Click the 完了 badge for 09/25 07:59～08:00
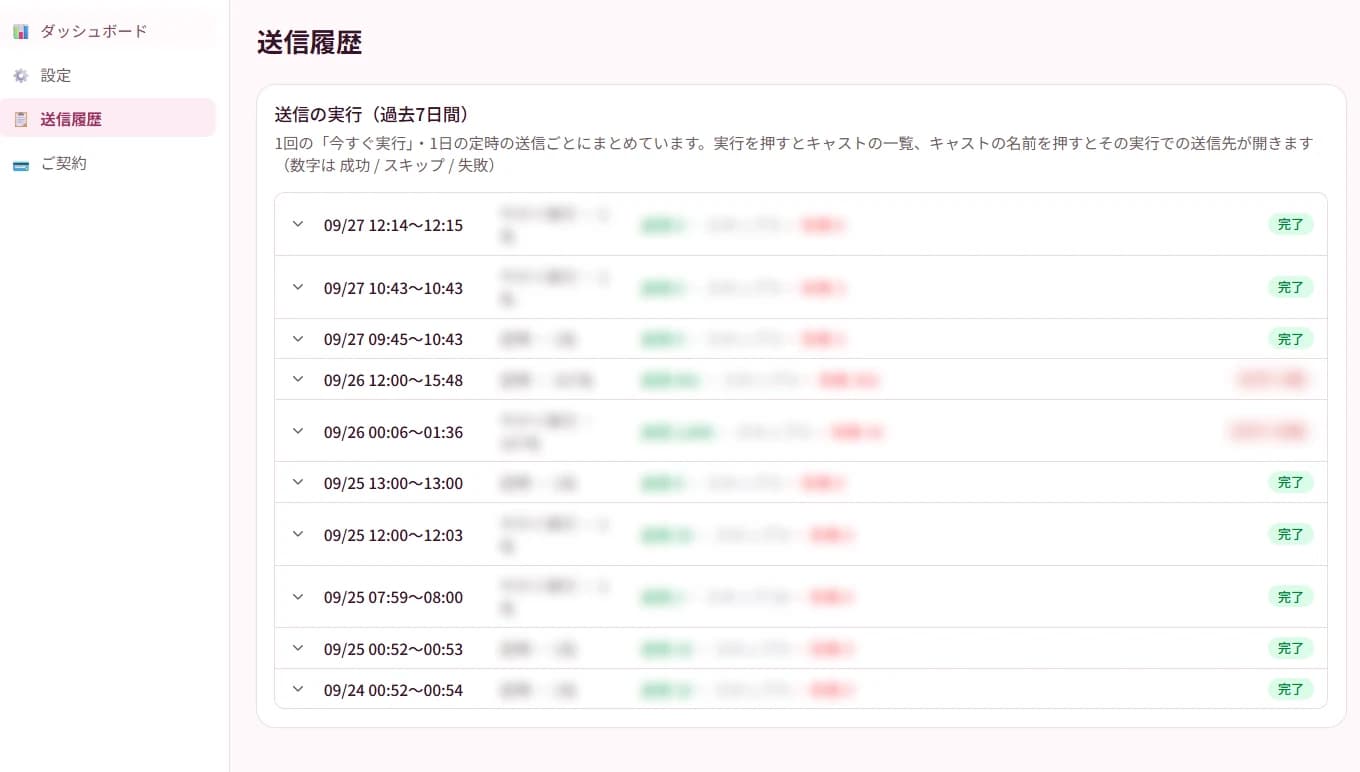Screen dimensions: 1360x772 1291,597
